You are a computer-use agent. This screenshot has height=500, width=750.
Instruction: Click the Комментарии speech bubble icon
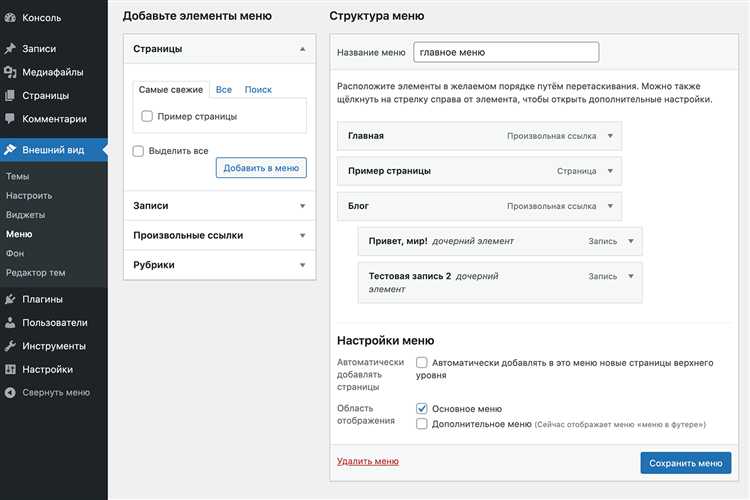click(10, 119)
